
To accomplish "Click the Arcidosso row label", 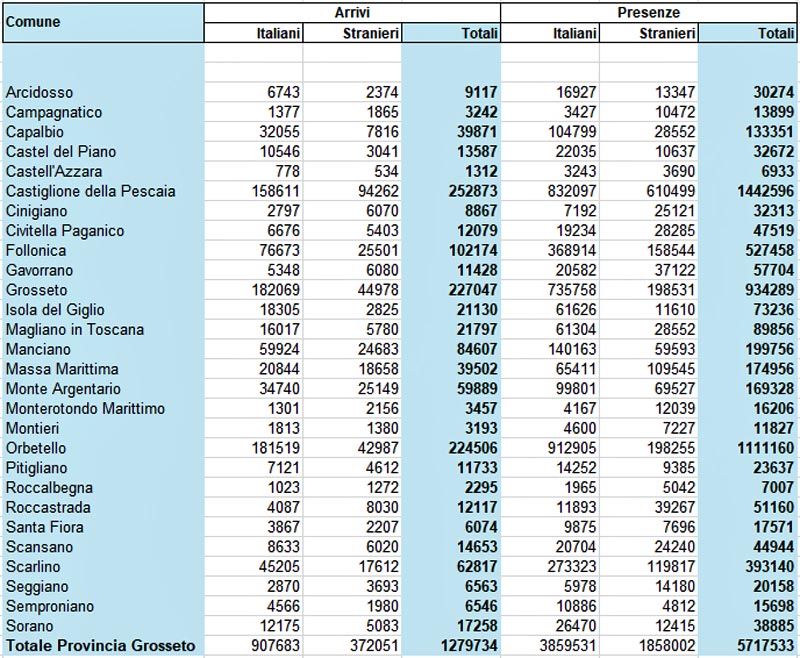I will [x=40, y=92].
